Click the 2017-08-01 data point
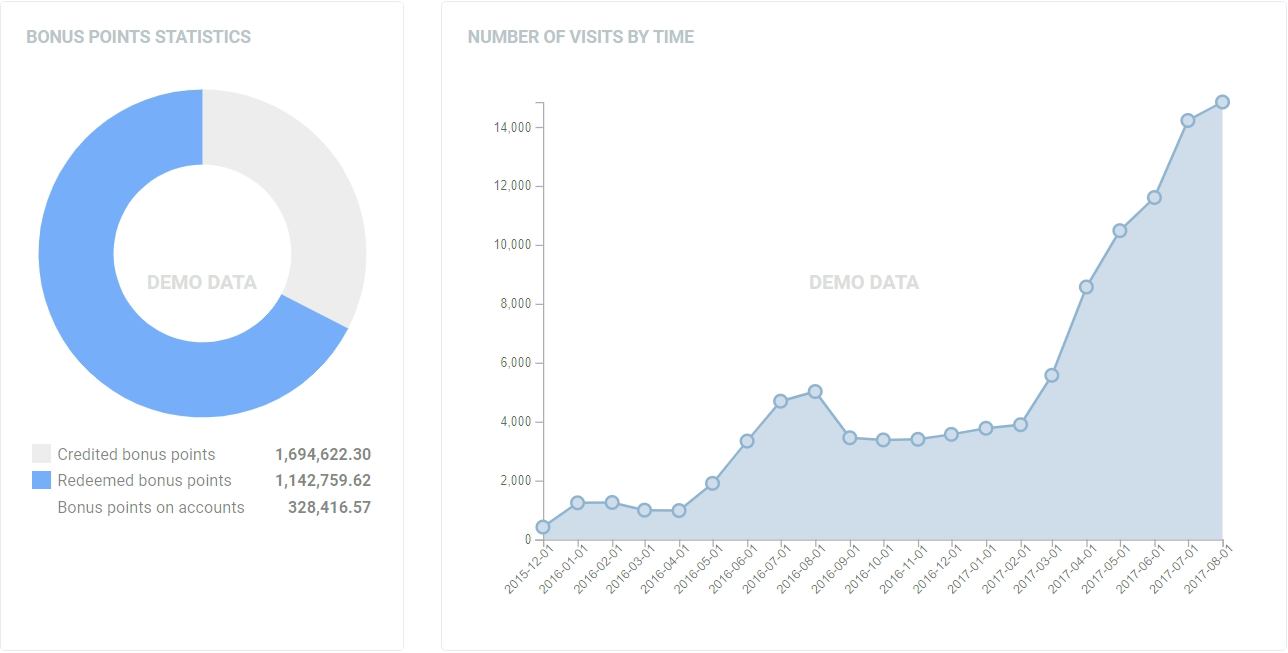 click(1222, 102)
